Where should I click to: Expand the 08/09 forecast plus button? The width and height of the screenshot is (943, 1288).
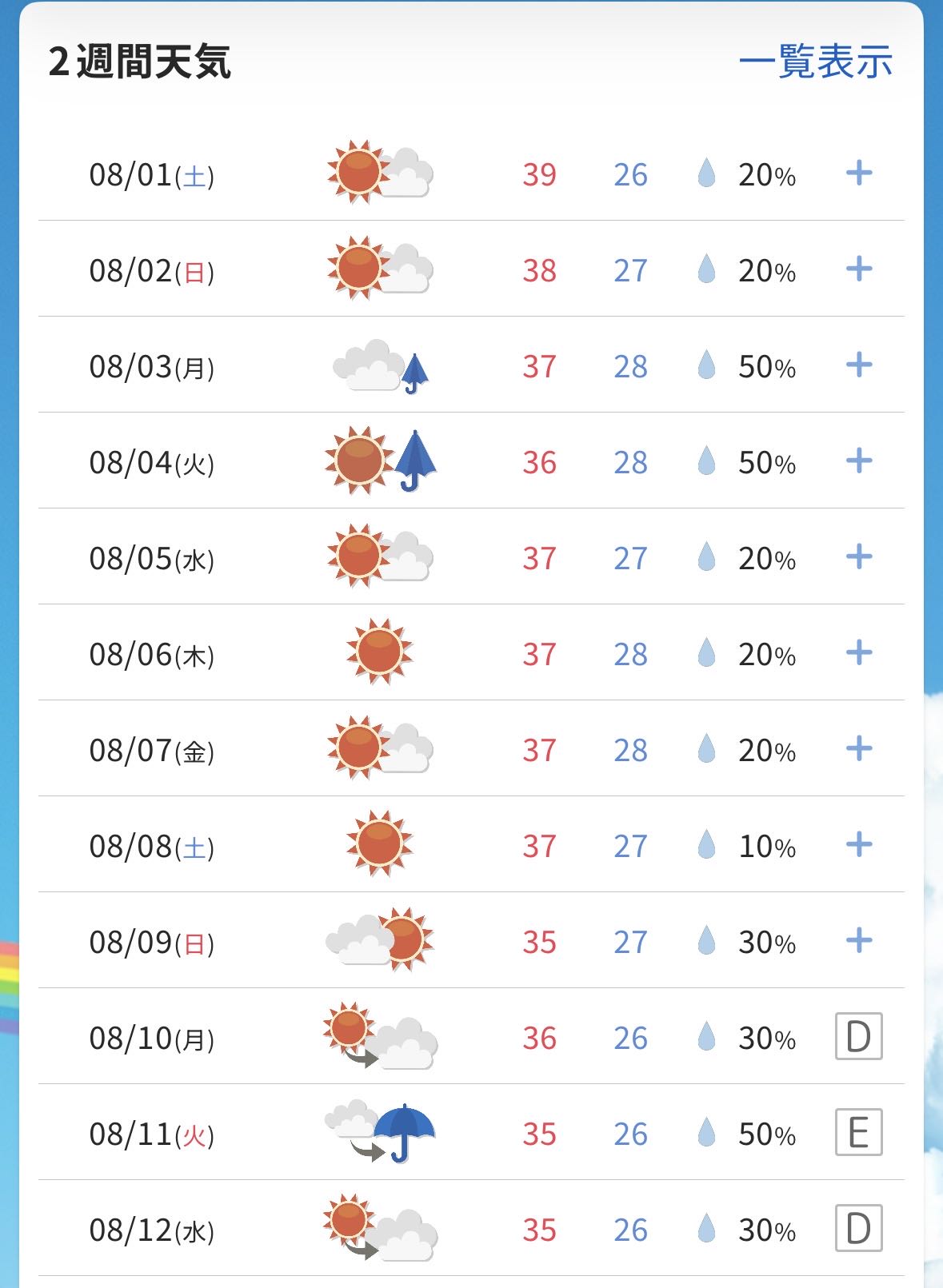tap(859, 940)
